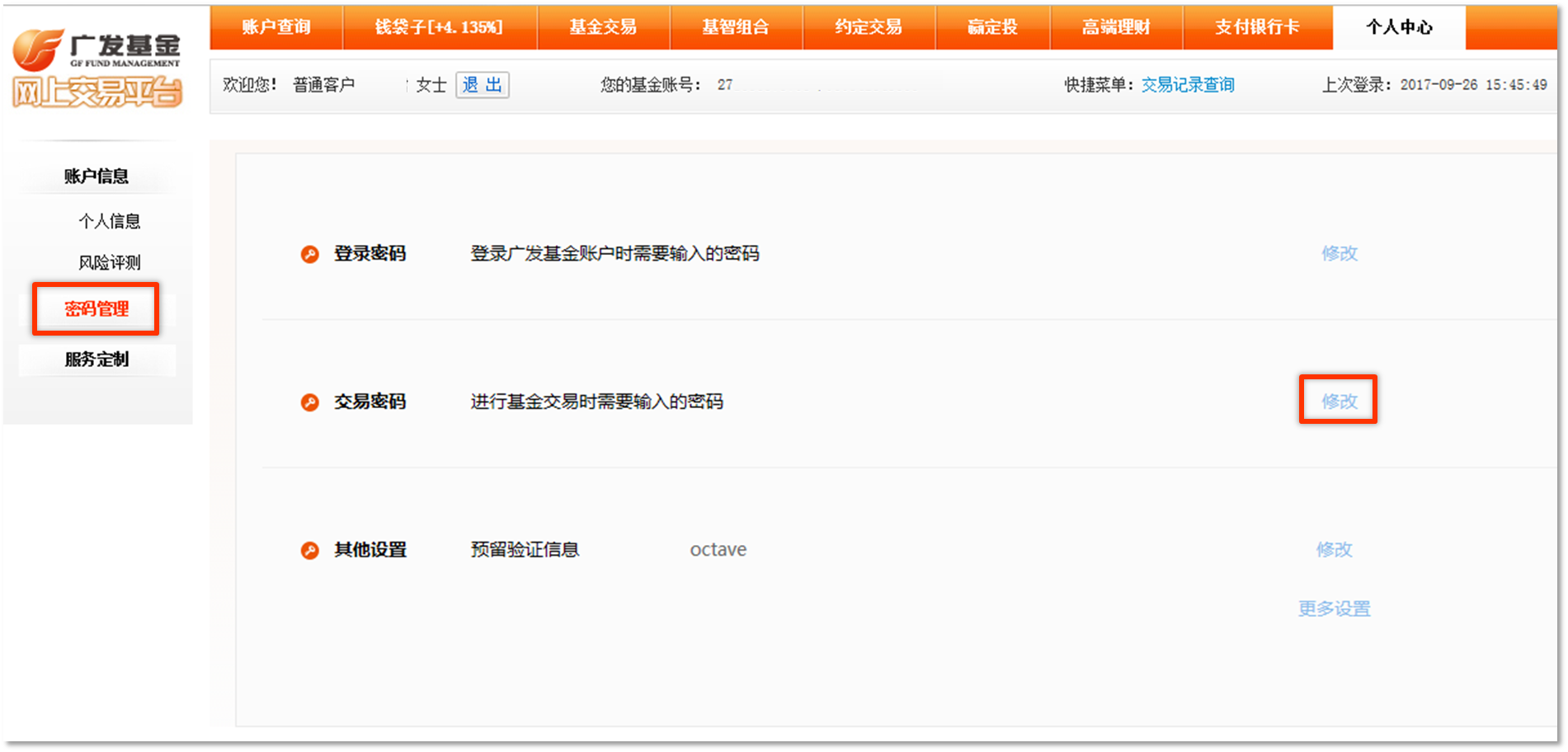Image resolution: width=1568 pixels, height=752 pixels.
Task: Click 修改 for the login password
Action: 1339,253
